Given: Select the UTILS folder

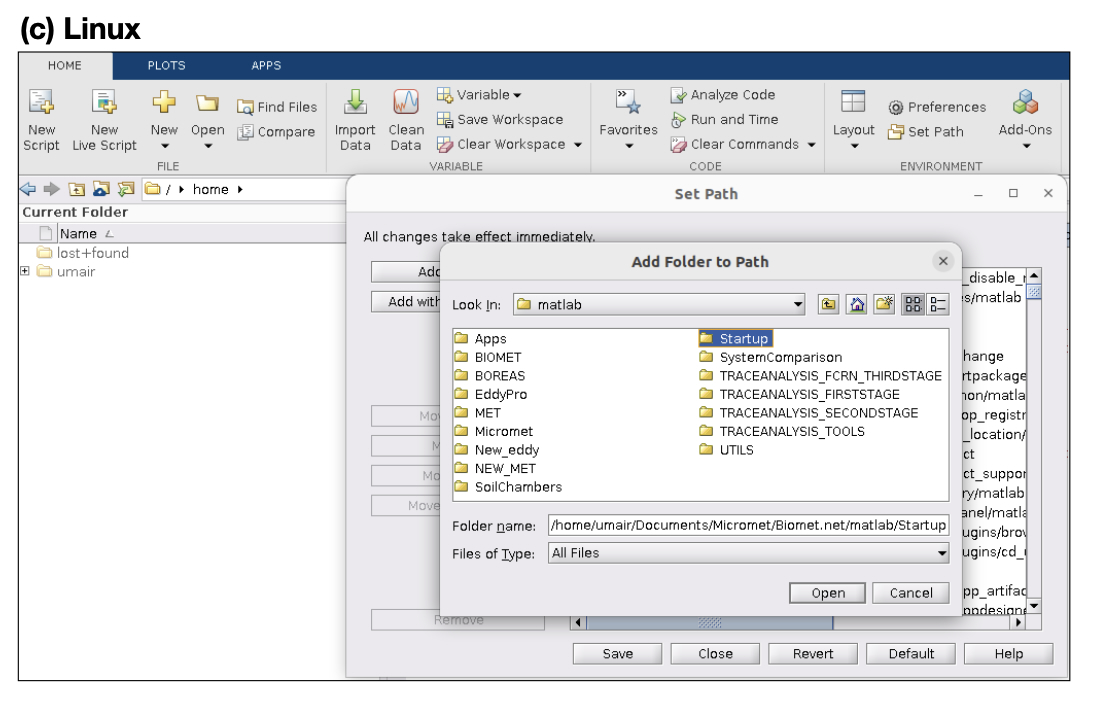Looking at the screenshot, I should (727, 450).
